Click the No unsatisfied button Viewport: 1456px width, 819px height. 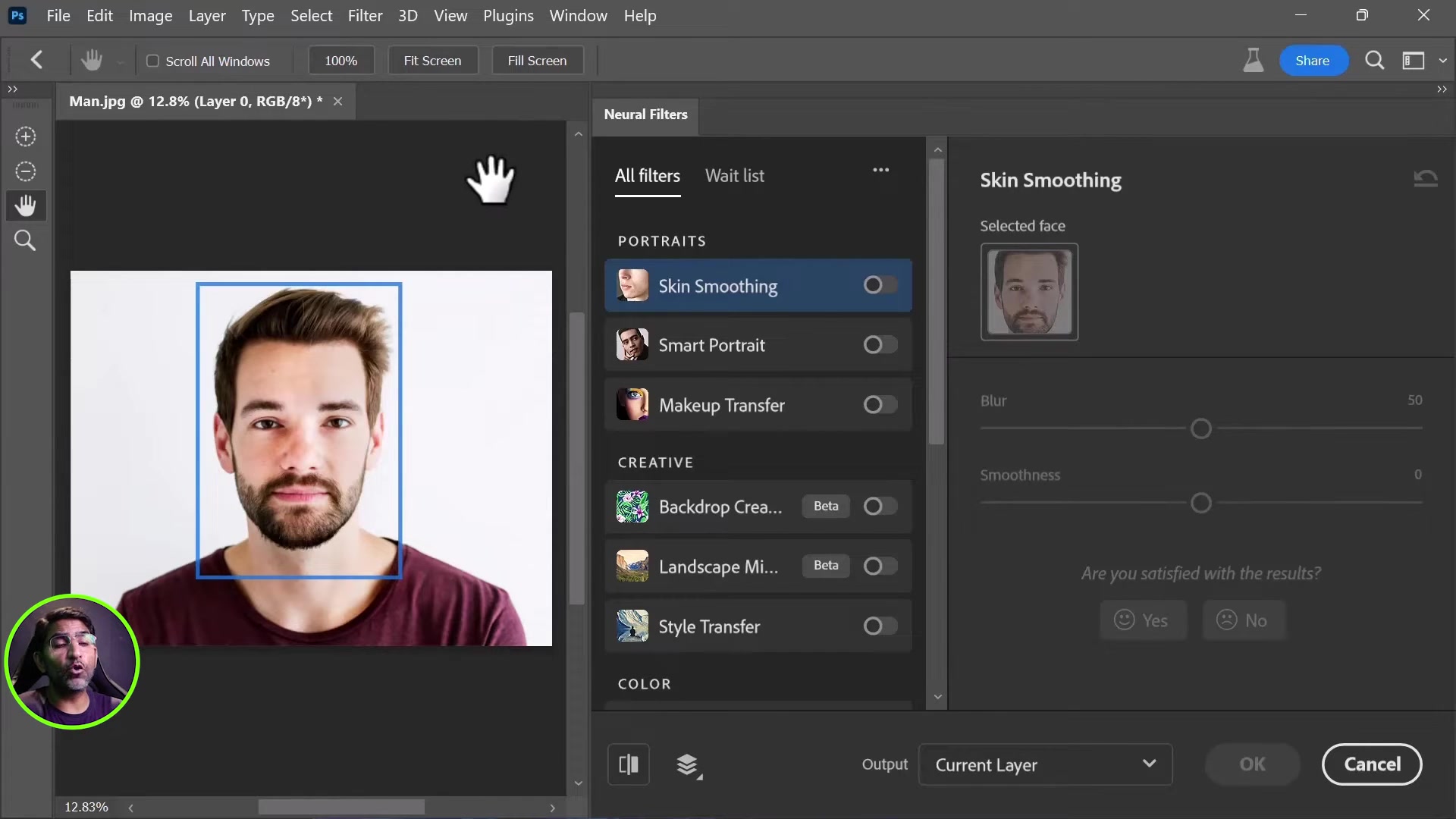(1244, 620)
